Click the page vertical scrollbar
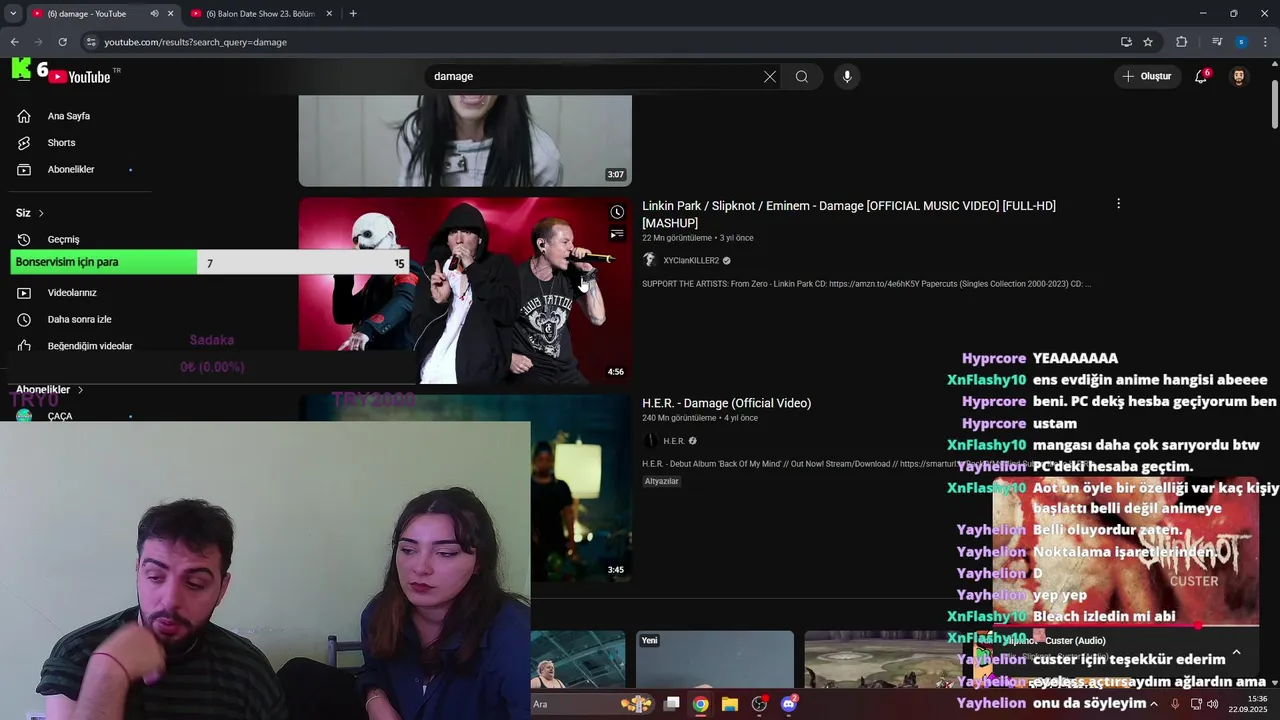 pos(1274,104)
